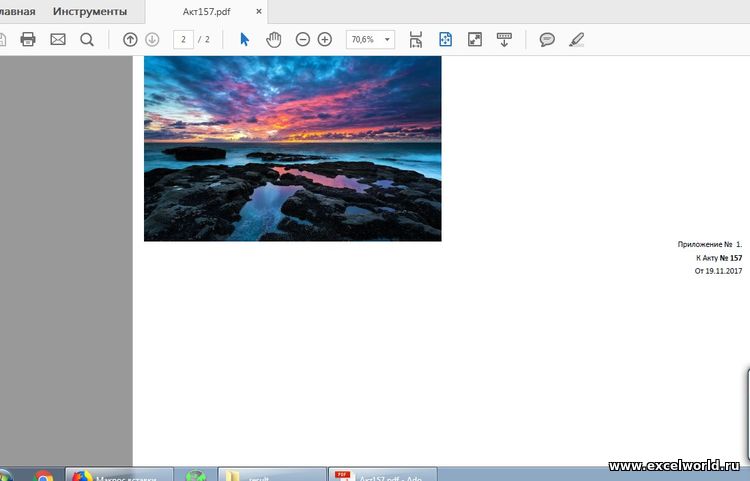Select the highlighter pen tool
The image size is (750, 481).
(576, 39)
